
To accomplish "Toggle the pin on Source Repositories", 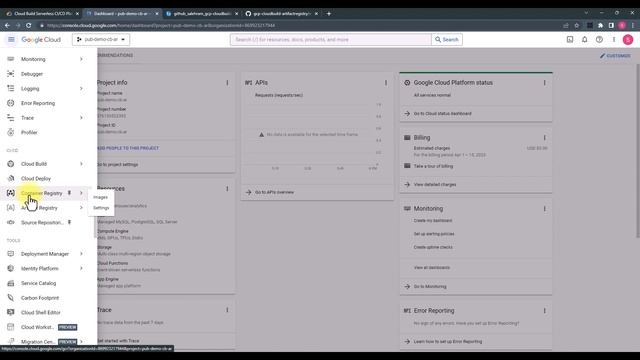I will click(x=69, y=222).
